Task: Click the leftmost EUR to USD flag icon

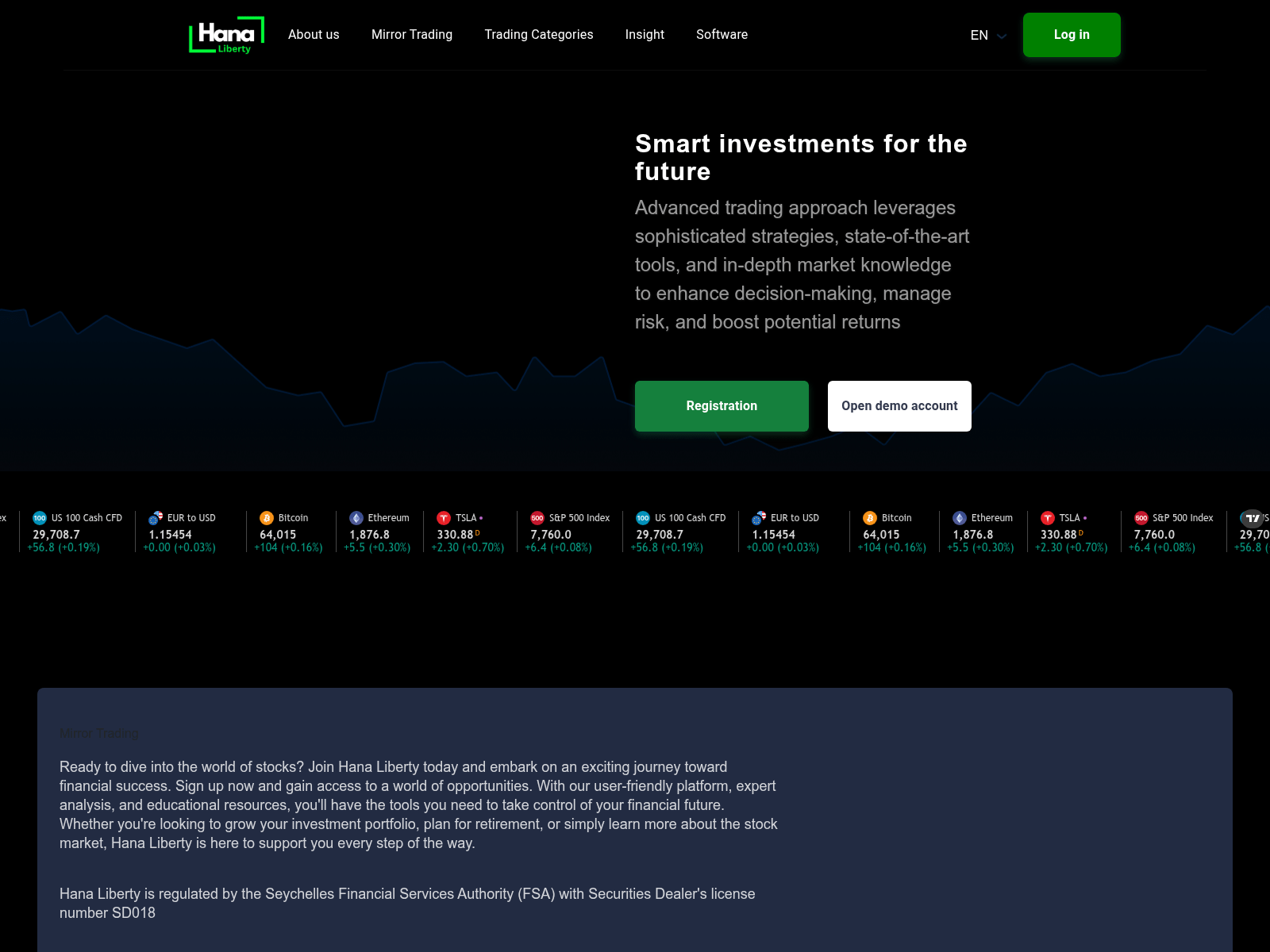Action: pyautogui.click(x=156, y=518)
